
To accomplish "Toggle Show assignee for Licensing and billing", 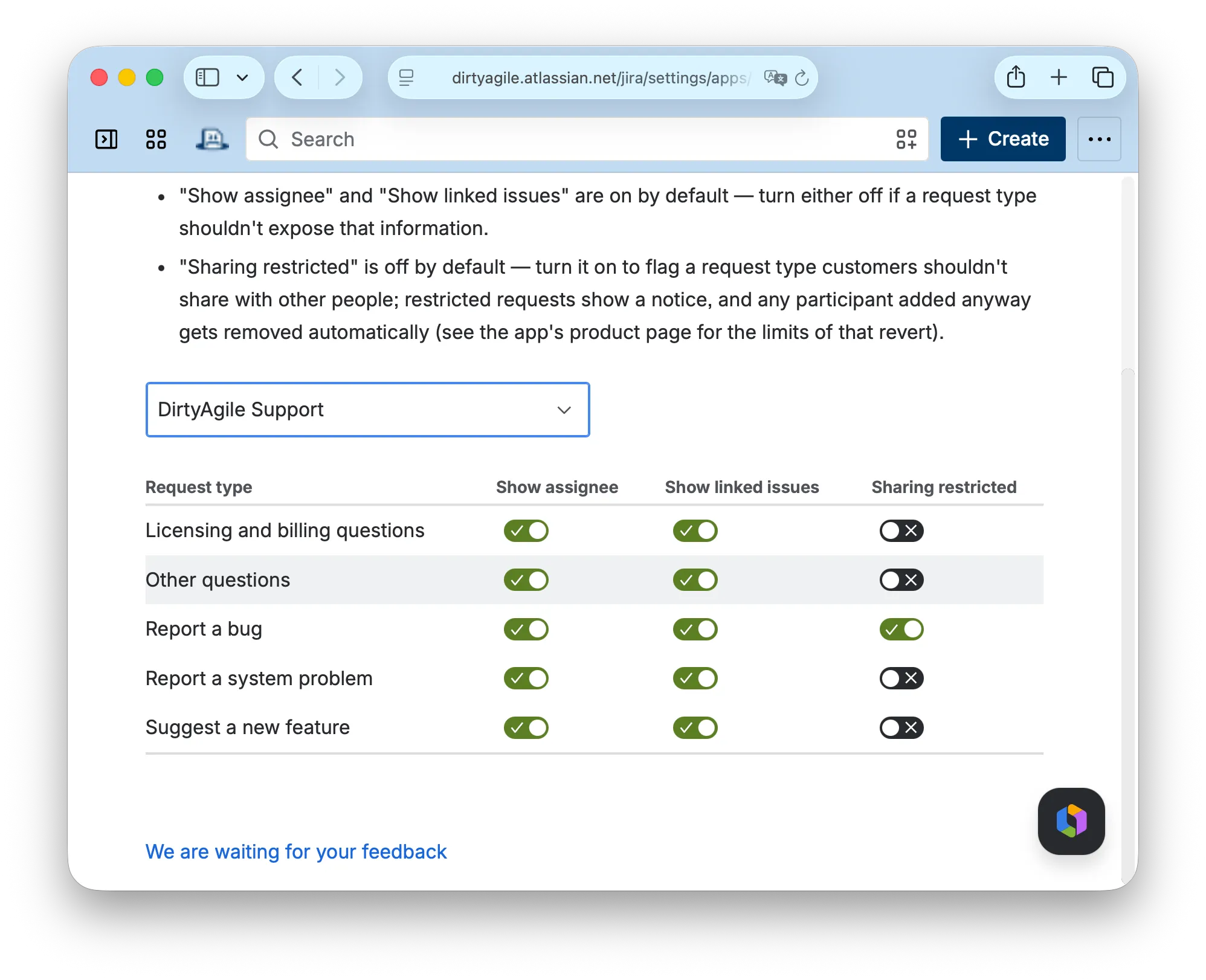I will click(526, 530).
